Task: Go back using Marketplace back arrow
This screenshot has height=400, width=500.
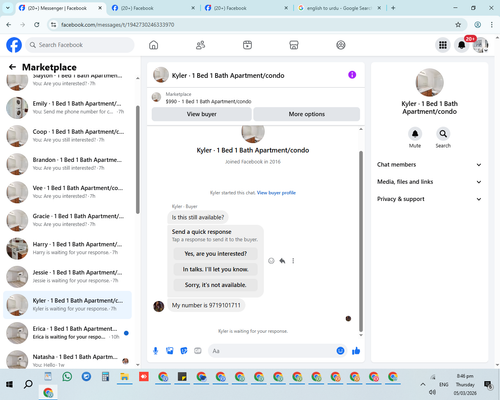Action: click(12, 67)
